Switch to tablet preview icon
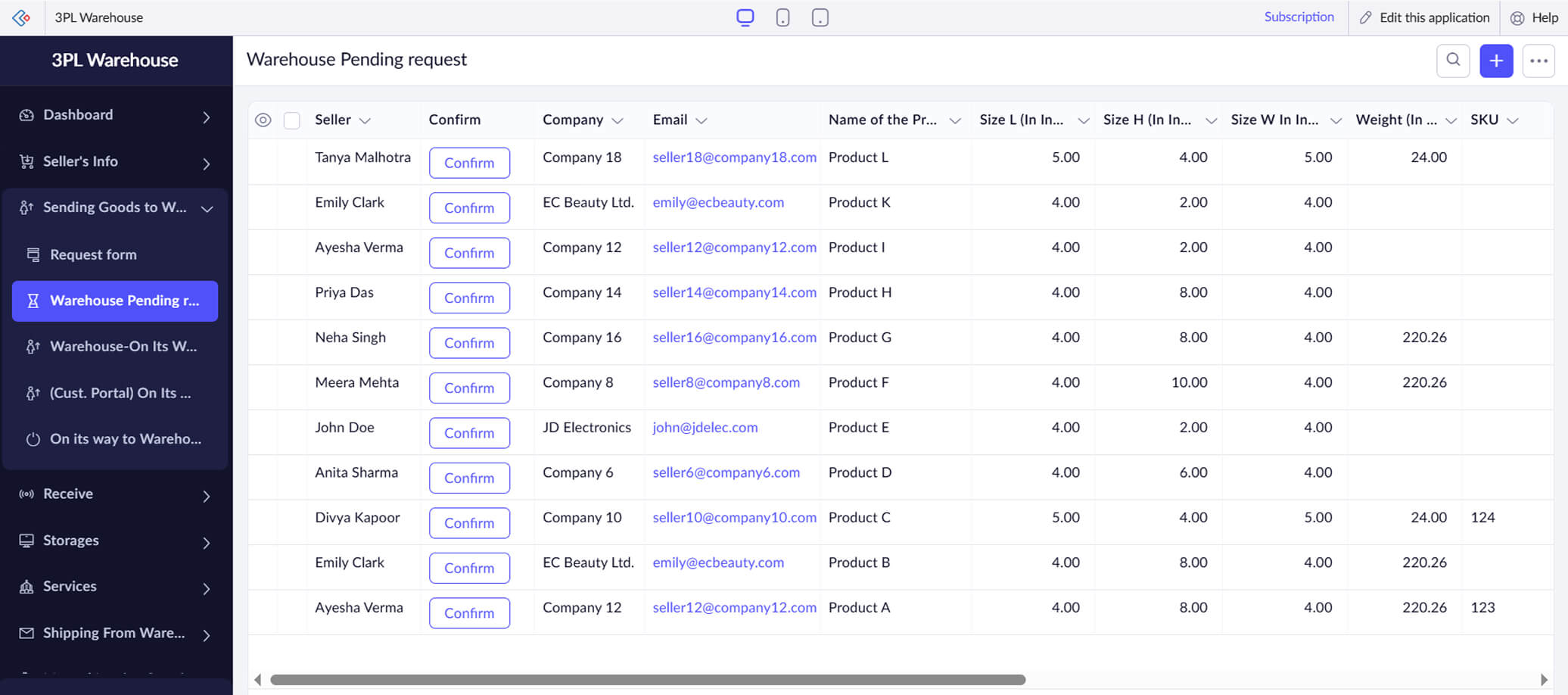The width and height of the screenshot is (1568, 695). tap(820, 17)
